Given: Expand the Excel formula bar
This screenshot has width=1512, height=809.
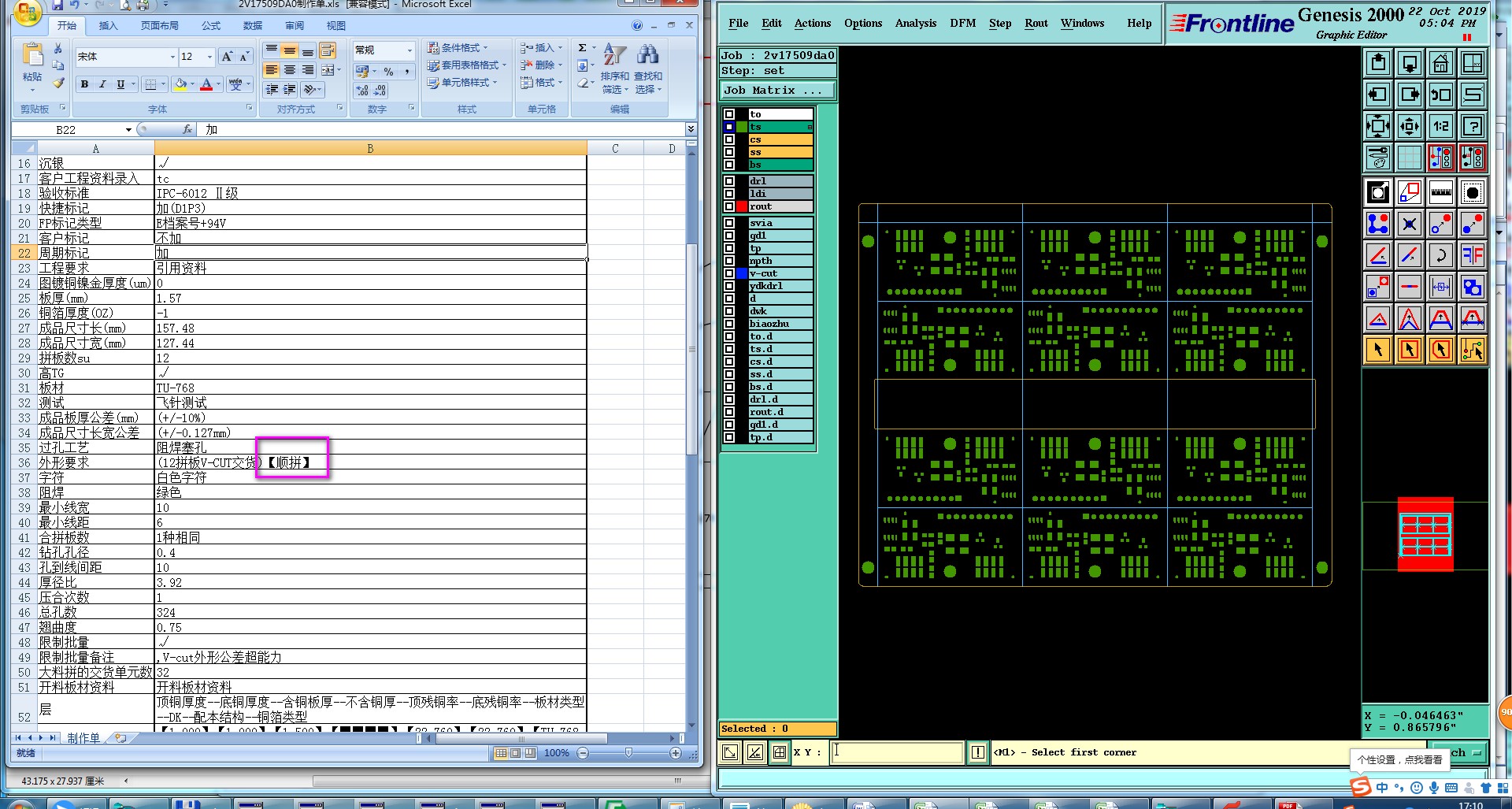Looking at the screenshot, I should 691,128.
